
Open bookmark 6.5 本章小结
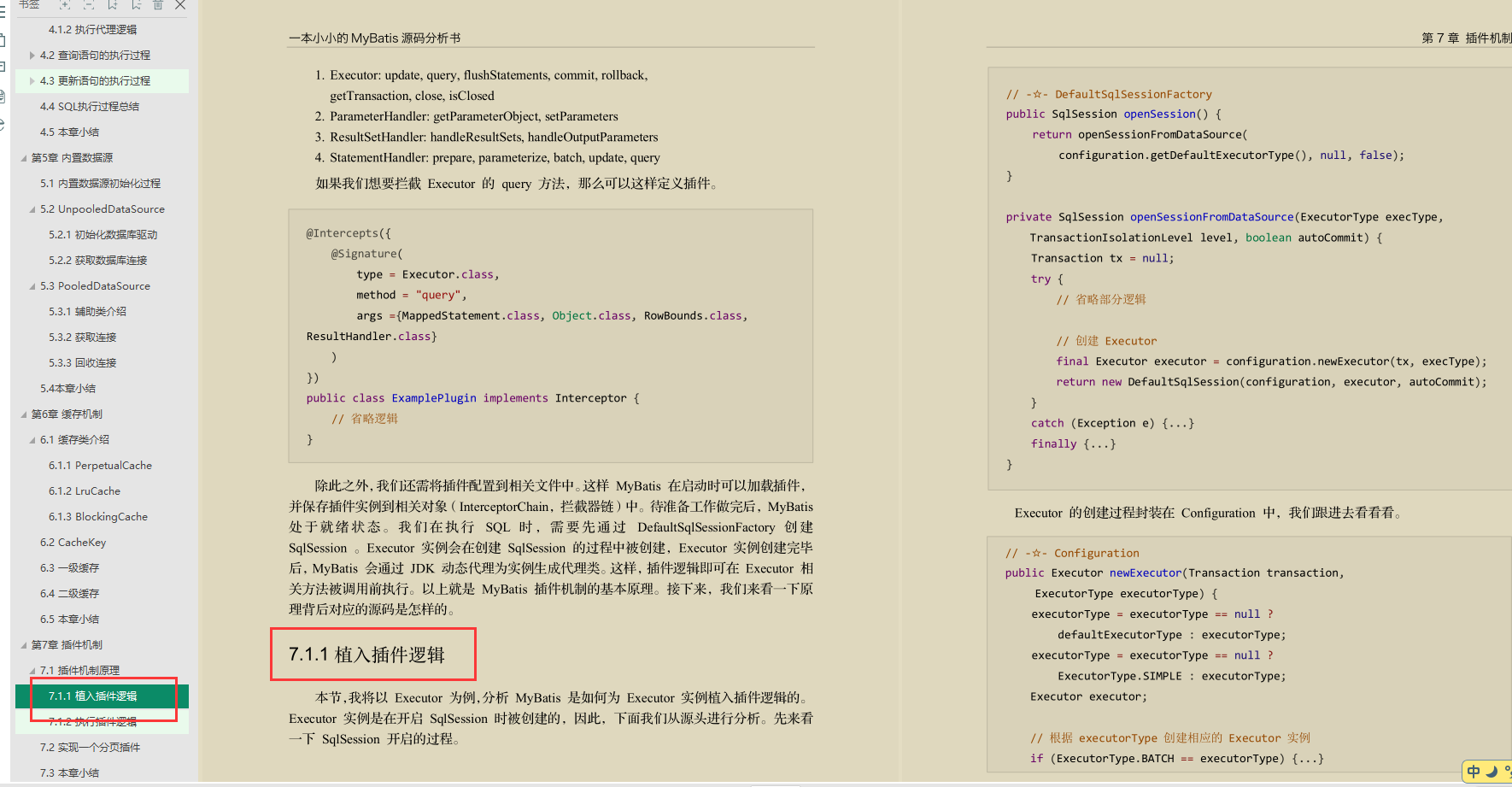point(69,620)
